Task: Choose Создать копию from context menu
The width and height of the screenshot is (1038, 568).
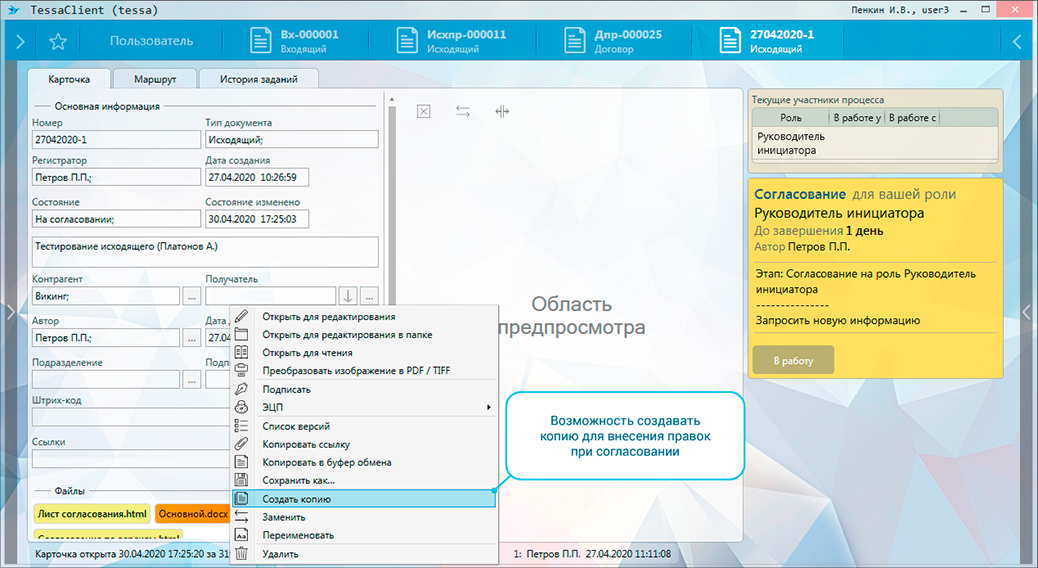Action: tap(296, 499)
